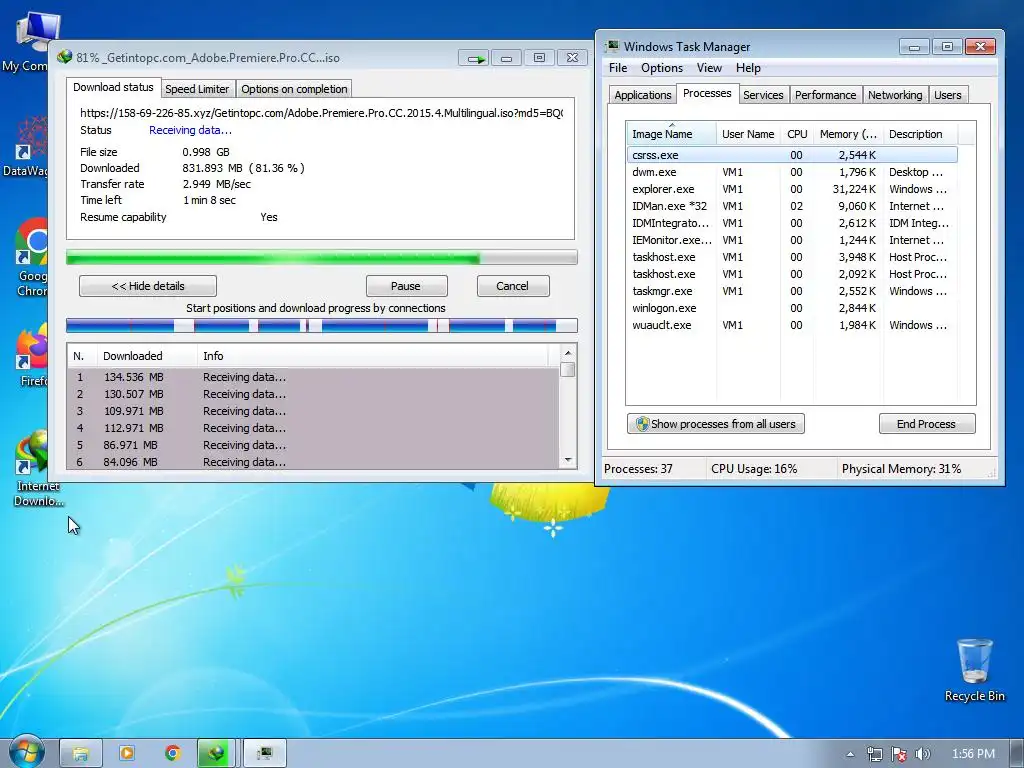Switch to the Download status tab
The image size is (1024, 768).
tap(113, 87)
